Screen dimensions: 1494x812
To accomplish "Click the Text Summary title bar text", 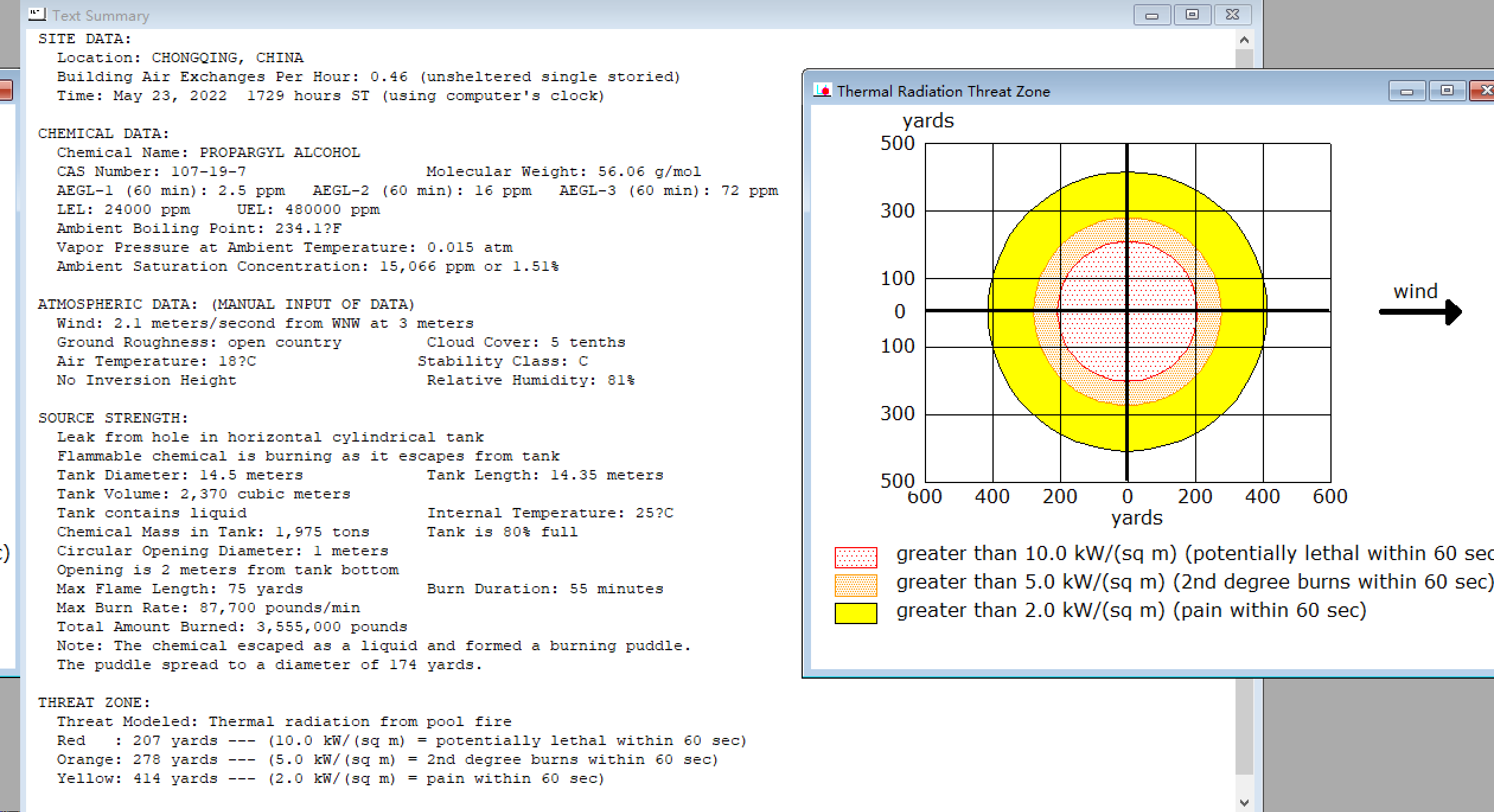I will [x=101, y=16].
